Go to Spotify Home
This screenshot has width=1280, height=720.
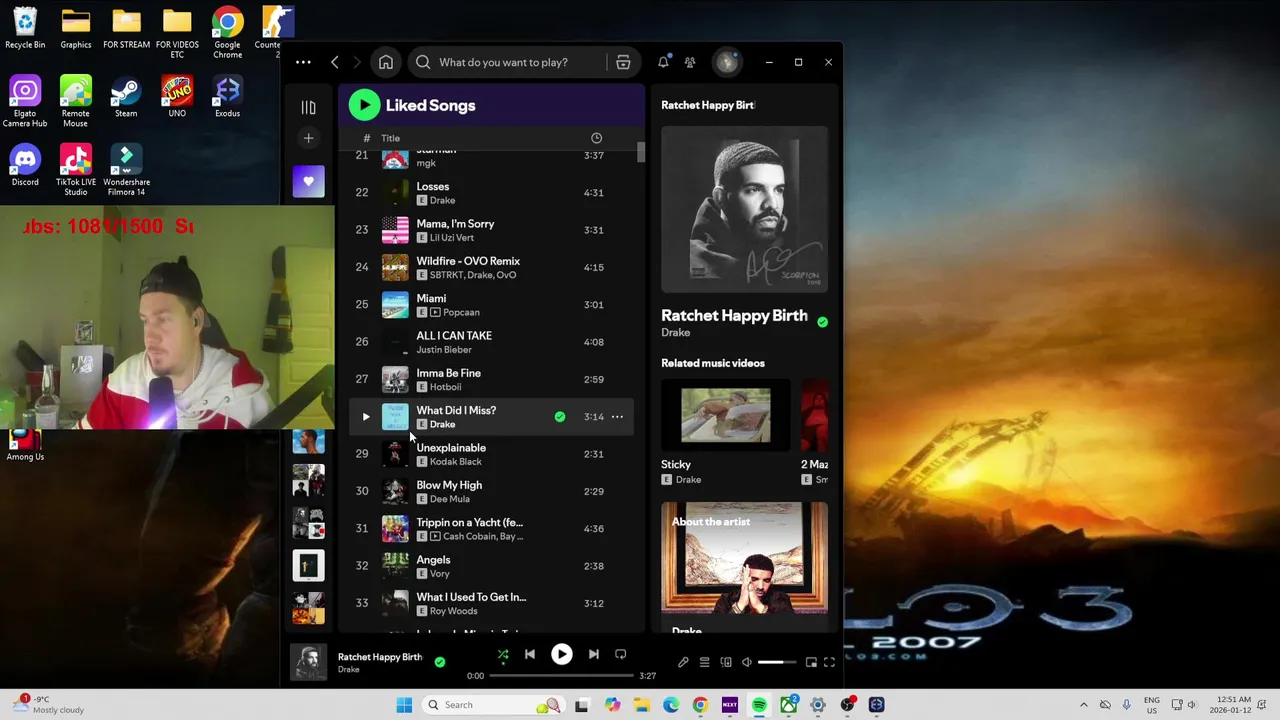click(x=386, y=62)
